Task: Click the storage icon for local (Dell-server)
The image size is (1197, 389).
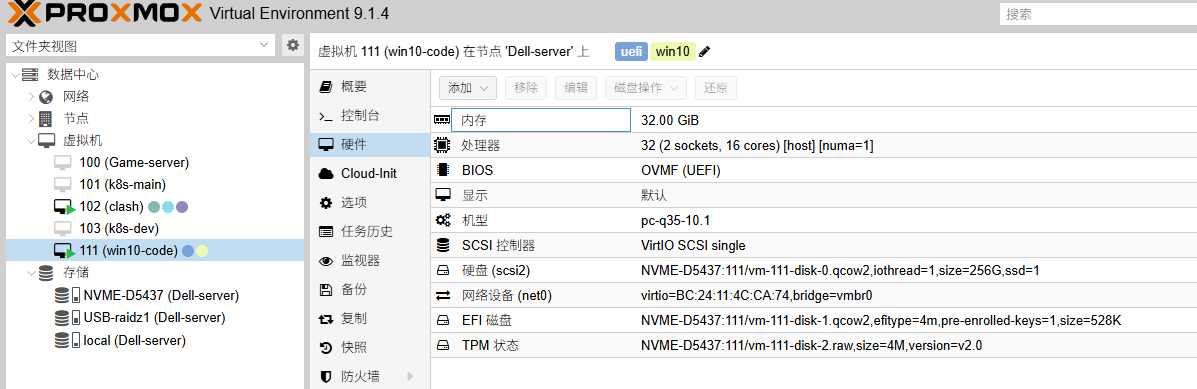Action: (x=67, y=340)
